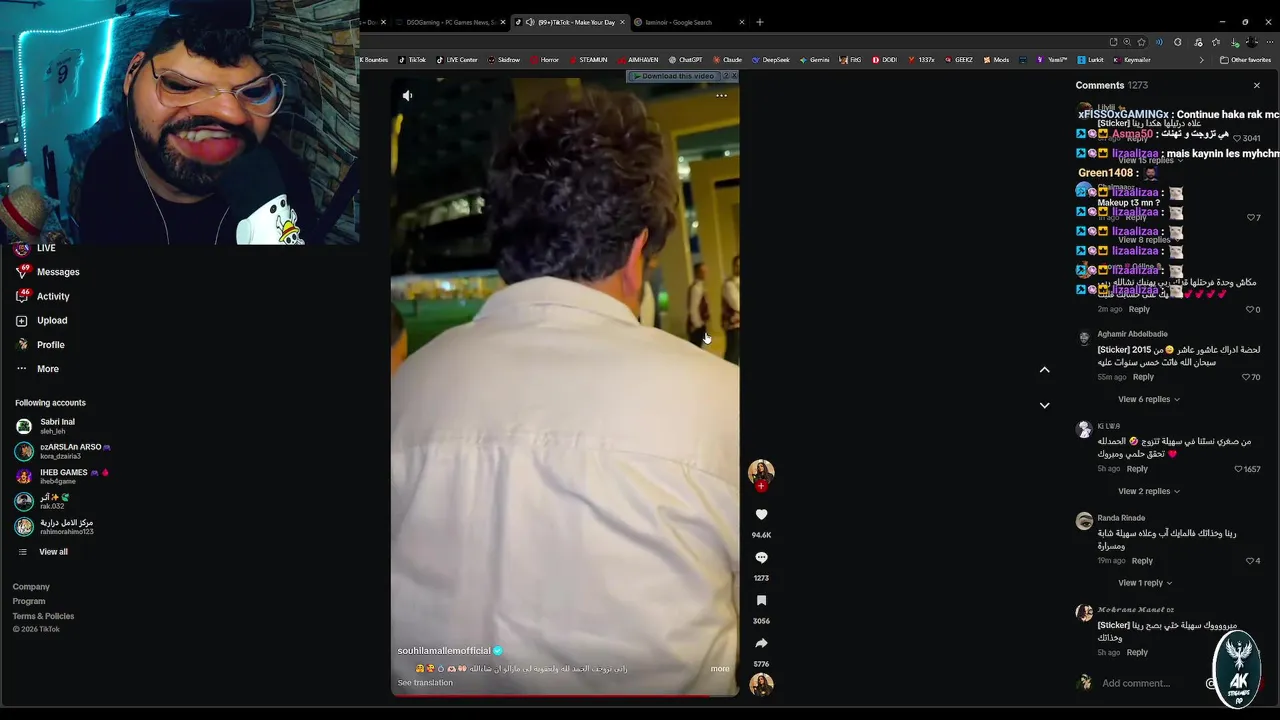Open the Skidrow bookmark
Image resolution: width=1280 pixels, height=720 pixels.
(x=504, y=60)
